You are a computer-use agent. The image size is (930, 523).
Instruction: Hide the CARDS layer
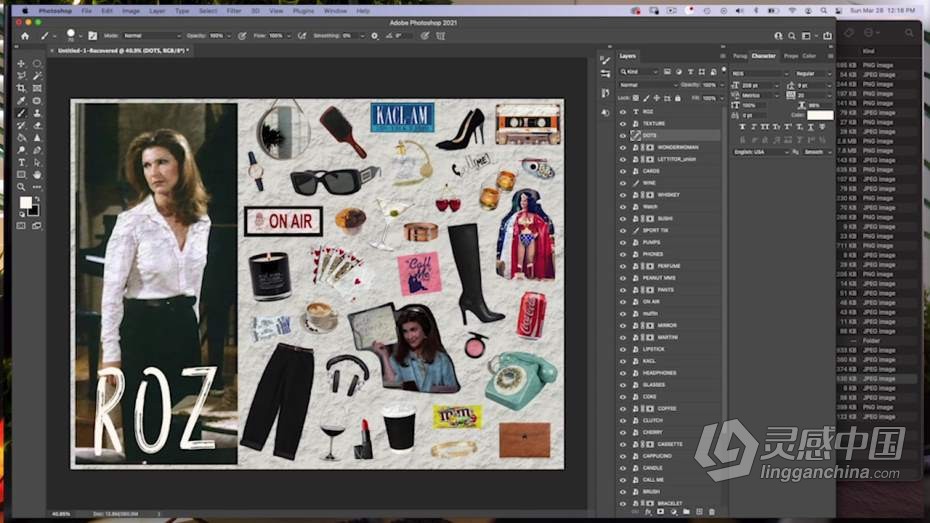click(x=623, y=171)
